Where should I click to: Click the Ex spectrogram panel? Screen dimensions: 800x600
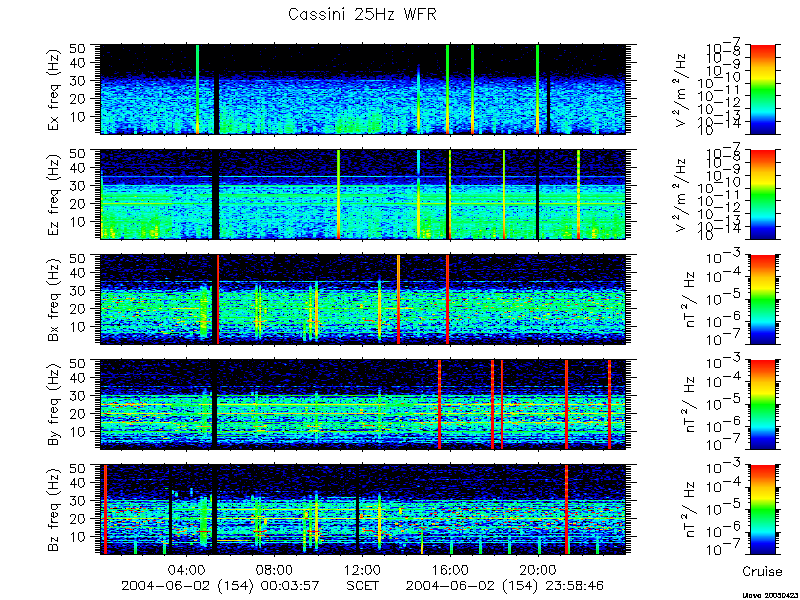[362, 89]
